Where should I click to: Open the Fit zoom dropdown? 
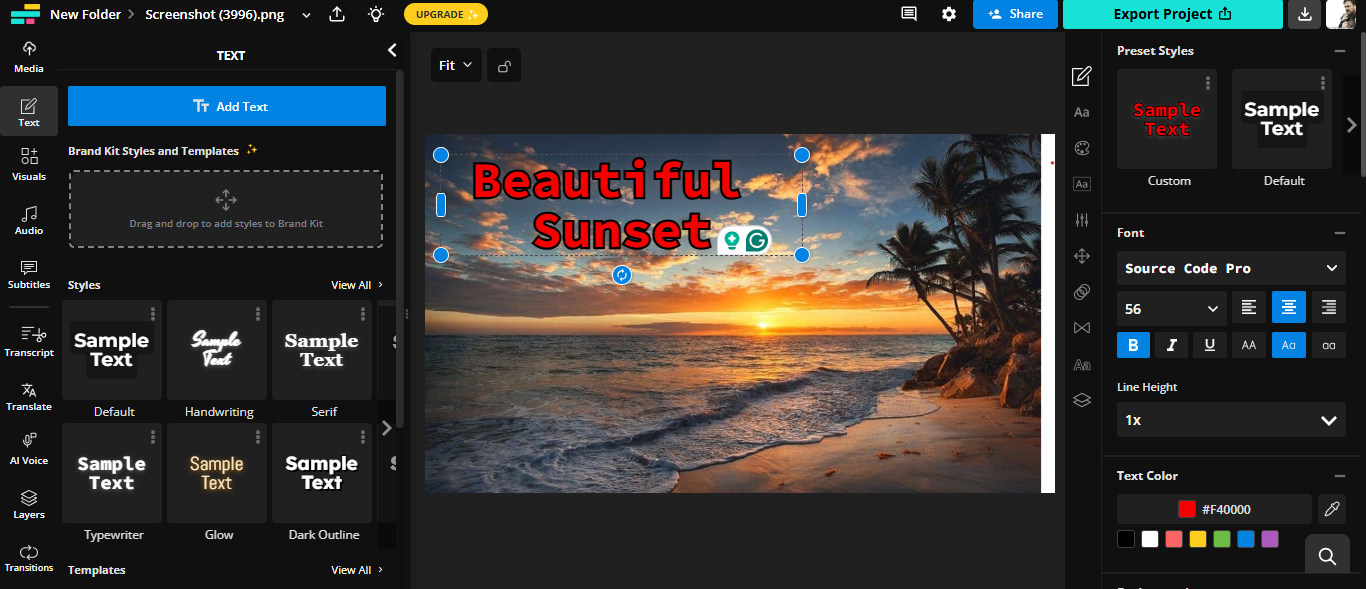[456, 64]
